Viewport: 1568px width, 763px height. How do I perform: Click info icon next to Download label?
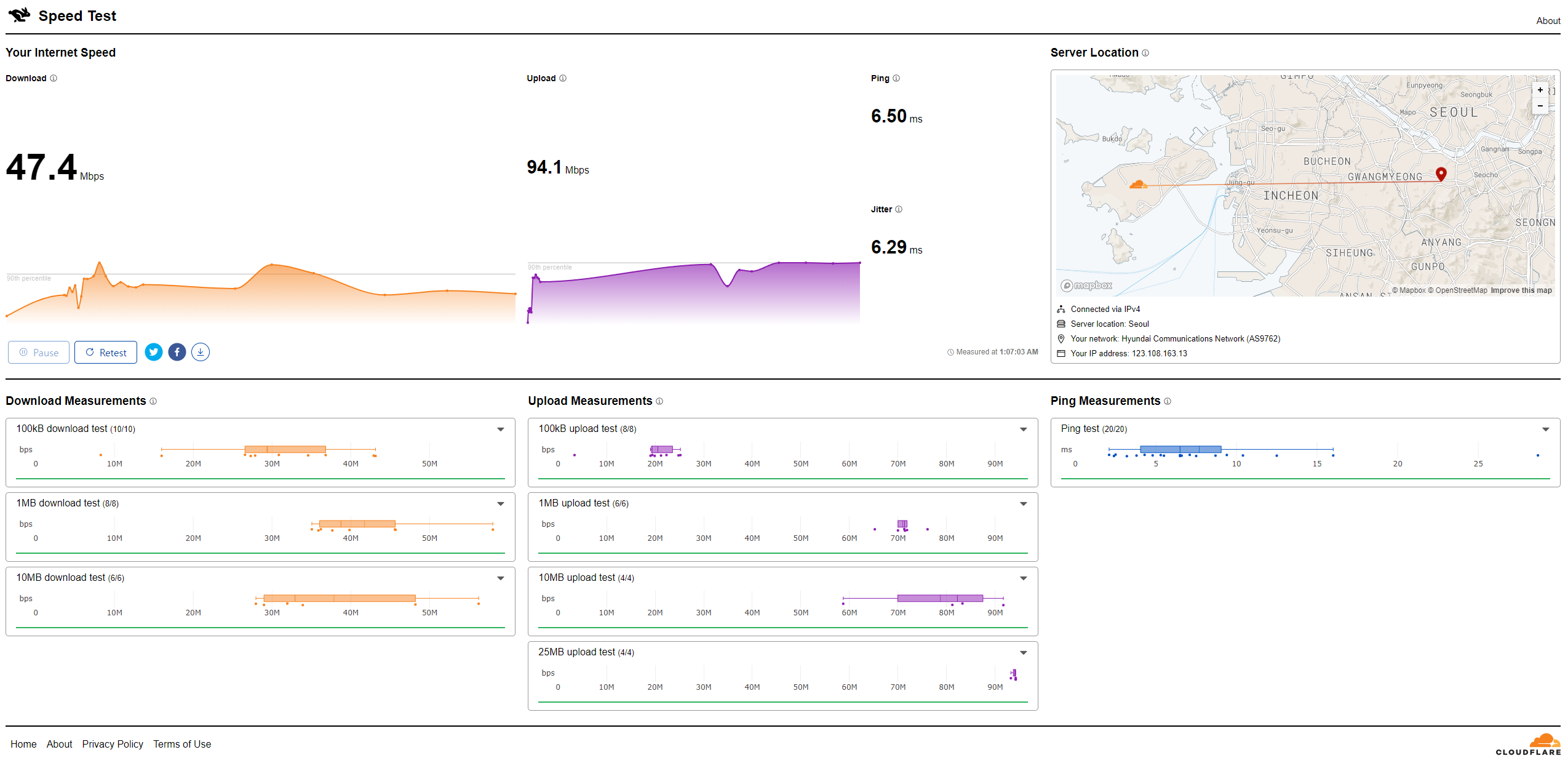click(x=54, y=78)
